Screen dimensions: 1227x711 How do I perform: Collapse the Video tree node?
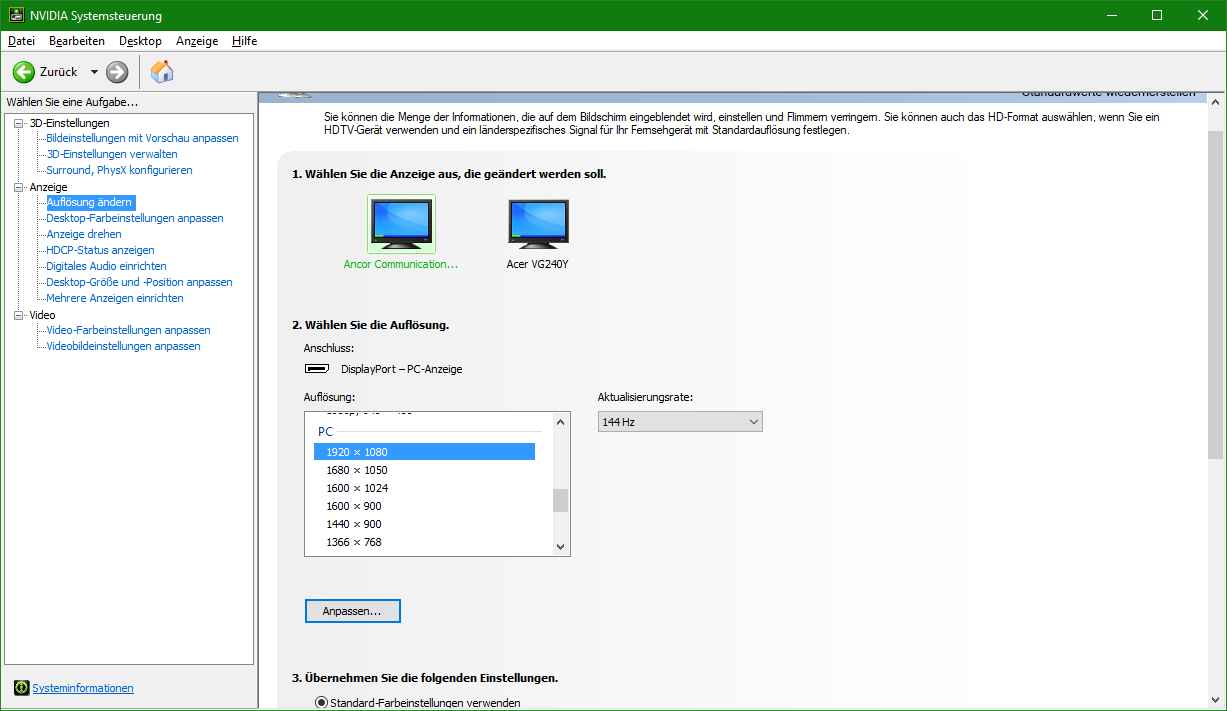[x=18, y=315]
